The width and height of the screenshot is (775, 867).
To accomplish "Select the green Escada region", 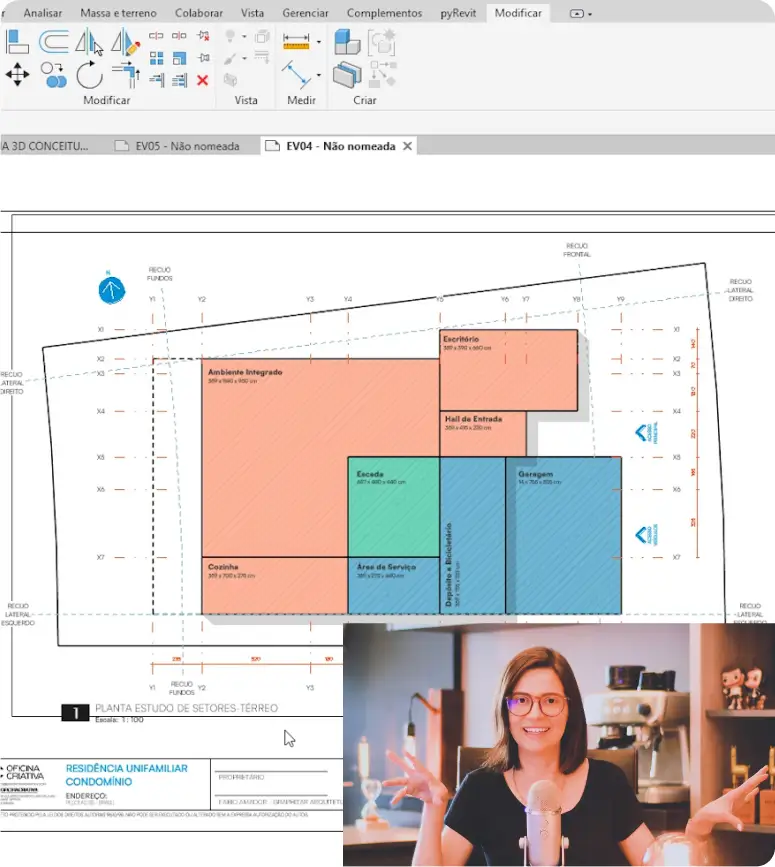I will 394,506.
